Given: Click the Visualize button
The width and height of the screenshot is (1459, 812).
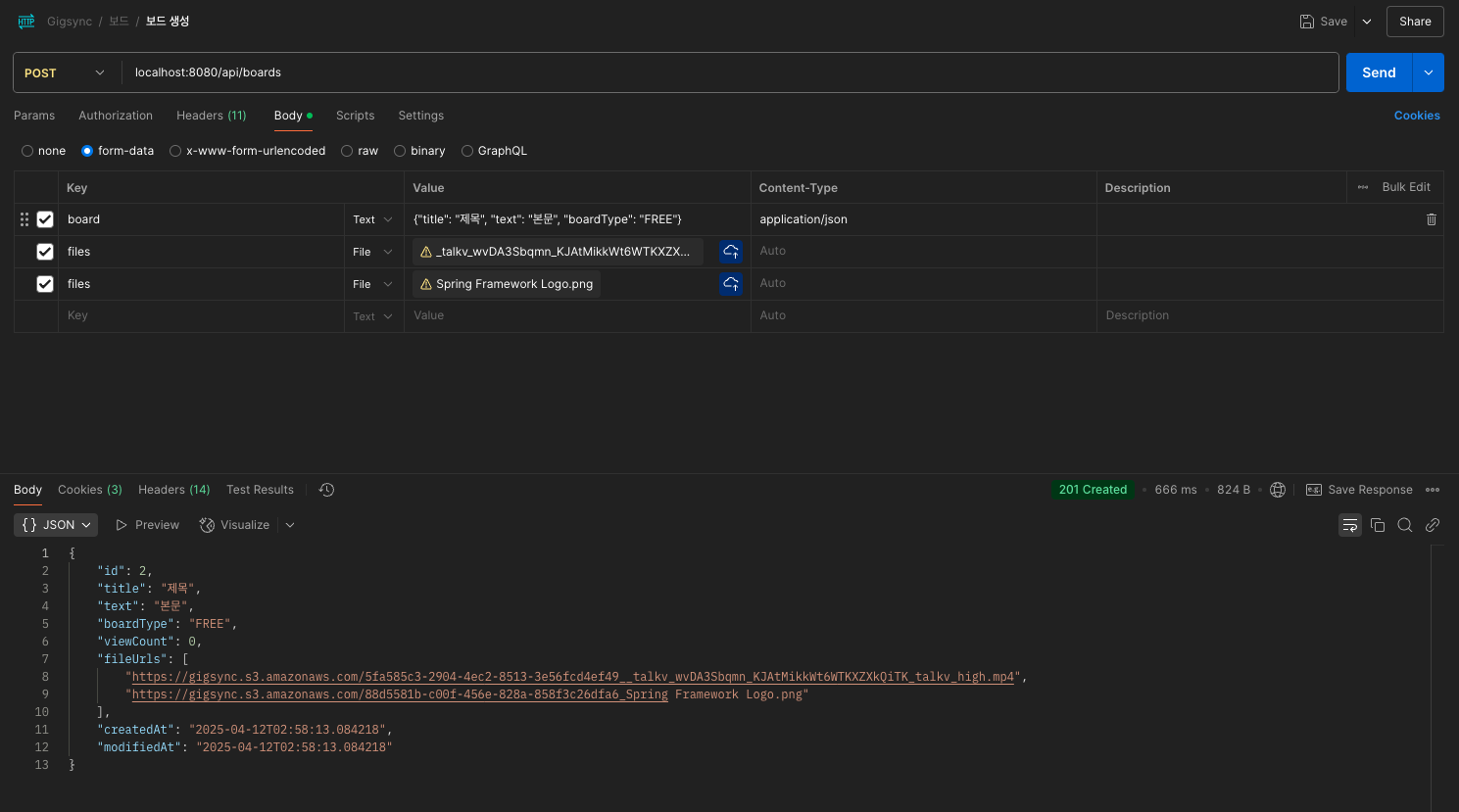Looking at the screenshot, I should 235,525.
